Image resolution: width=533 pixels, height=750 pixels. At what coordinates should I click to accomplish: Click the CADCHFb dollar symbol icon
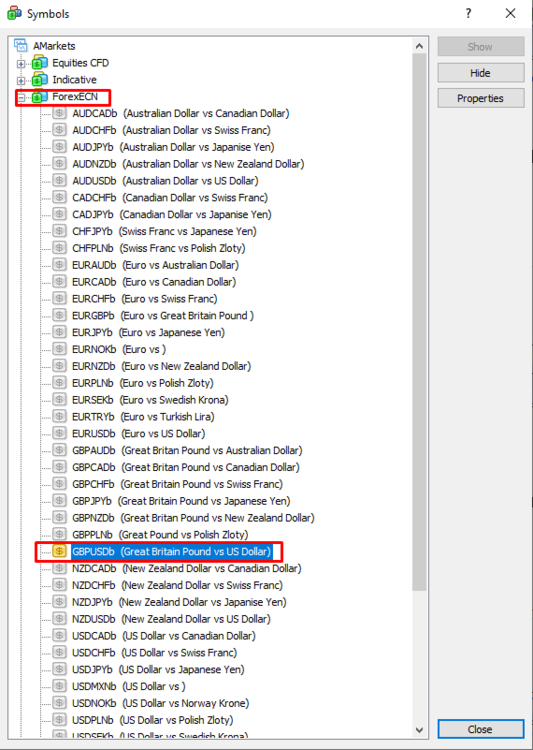click(59, 198)
